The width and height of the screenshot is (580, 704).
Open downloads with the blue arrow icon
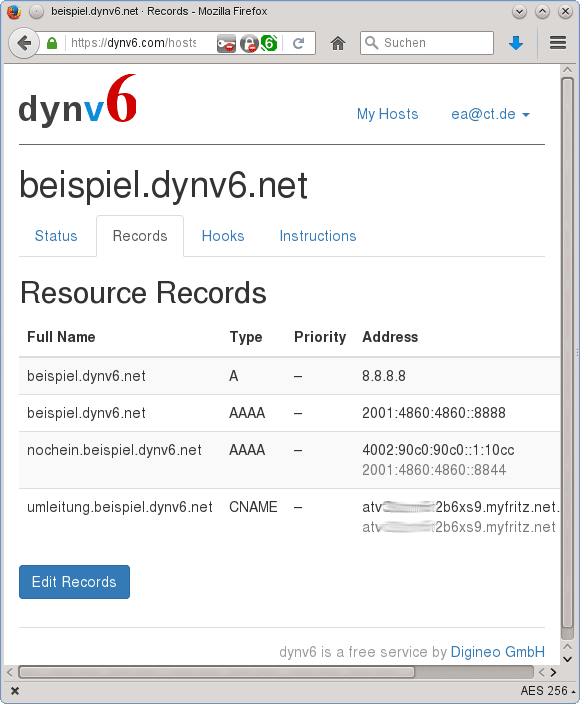tap(516, 43)
